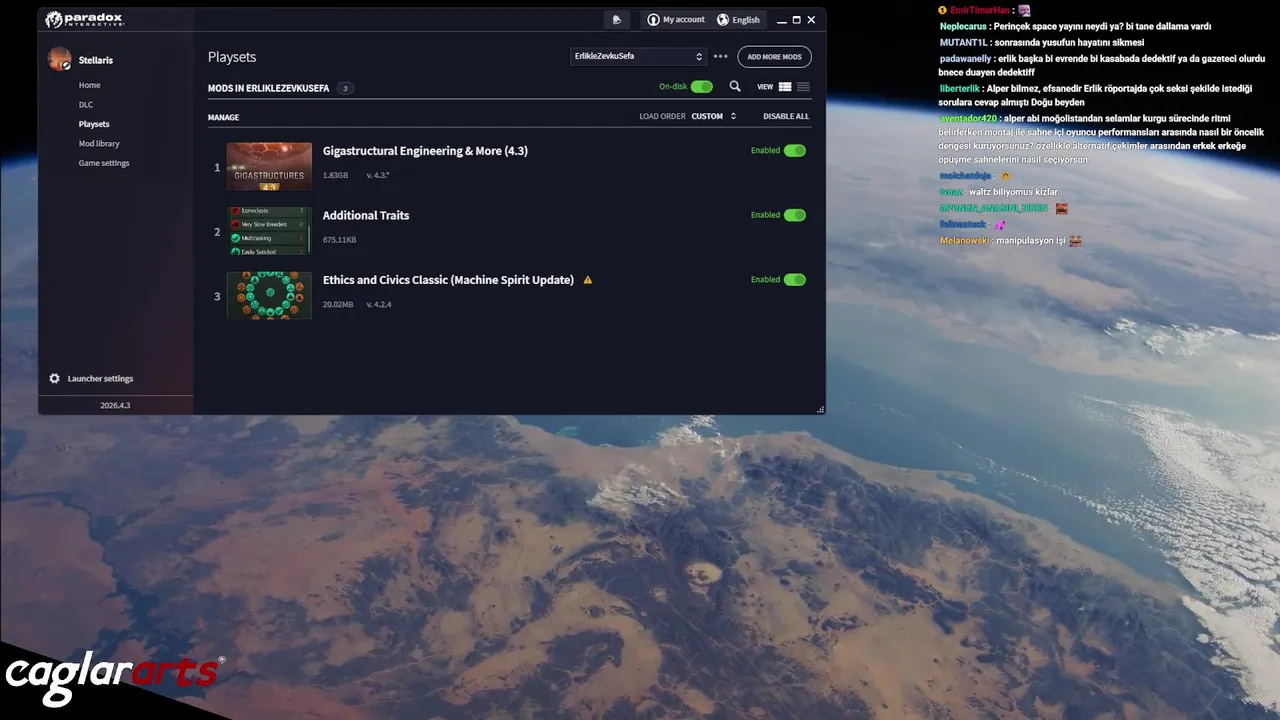Click username Melanowski in chat

click(965, 240)
